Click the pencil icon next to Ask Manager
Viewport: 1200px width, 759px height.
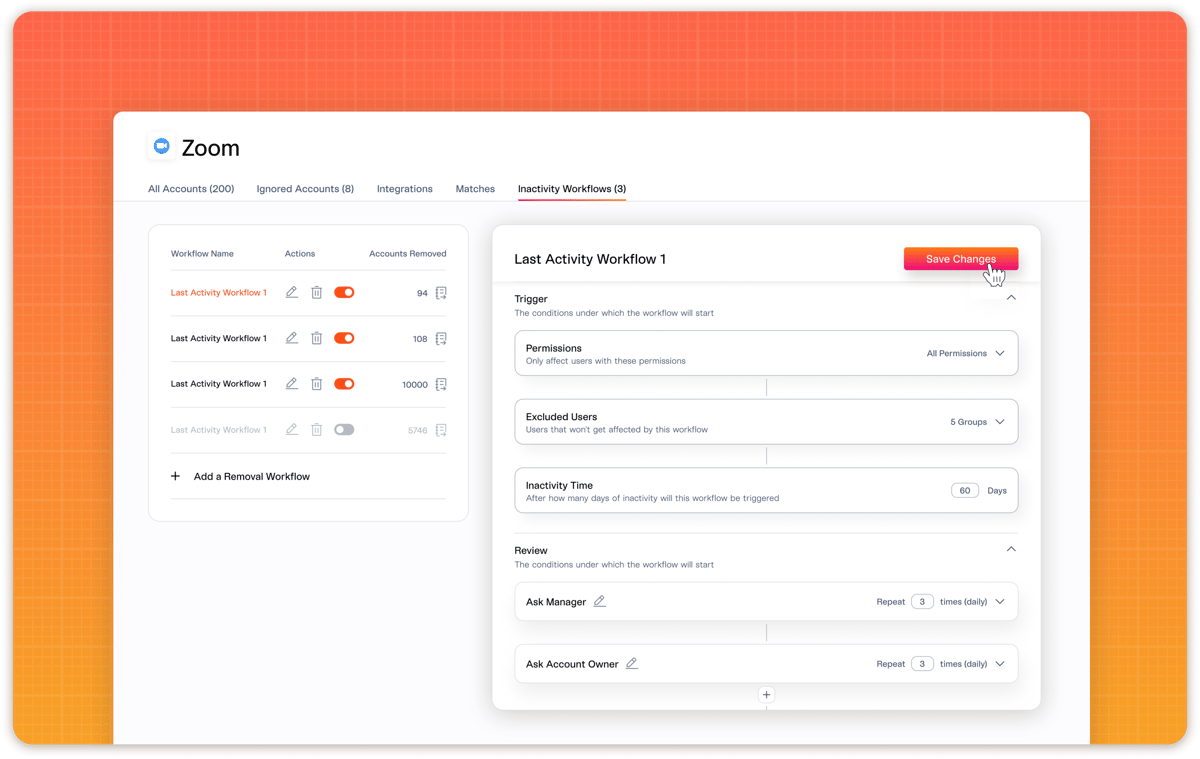coord(598,601)
